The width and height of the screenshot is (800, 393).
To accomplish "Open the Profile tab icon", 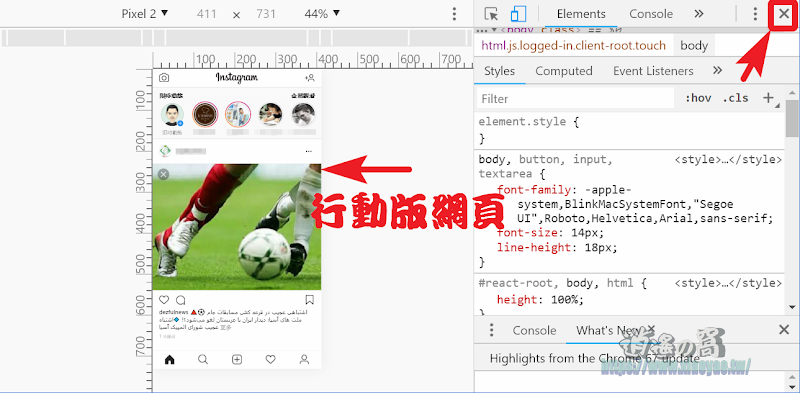I will [x=305, y=360].
